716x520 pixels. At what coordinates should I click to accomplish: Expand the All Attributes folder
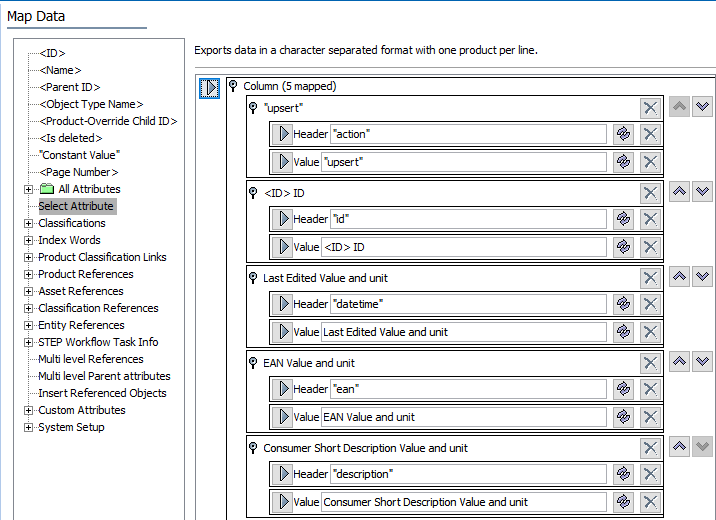click(x=28, y=189)
